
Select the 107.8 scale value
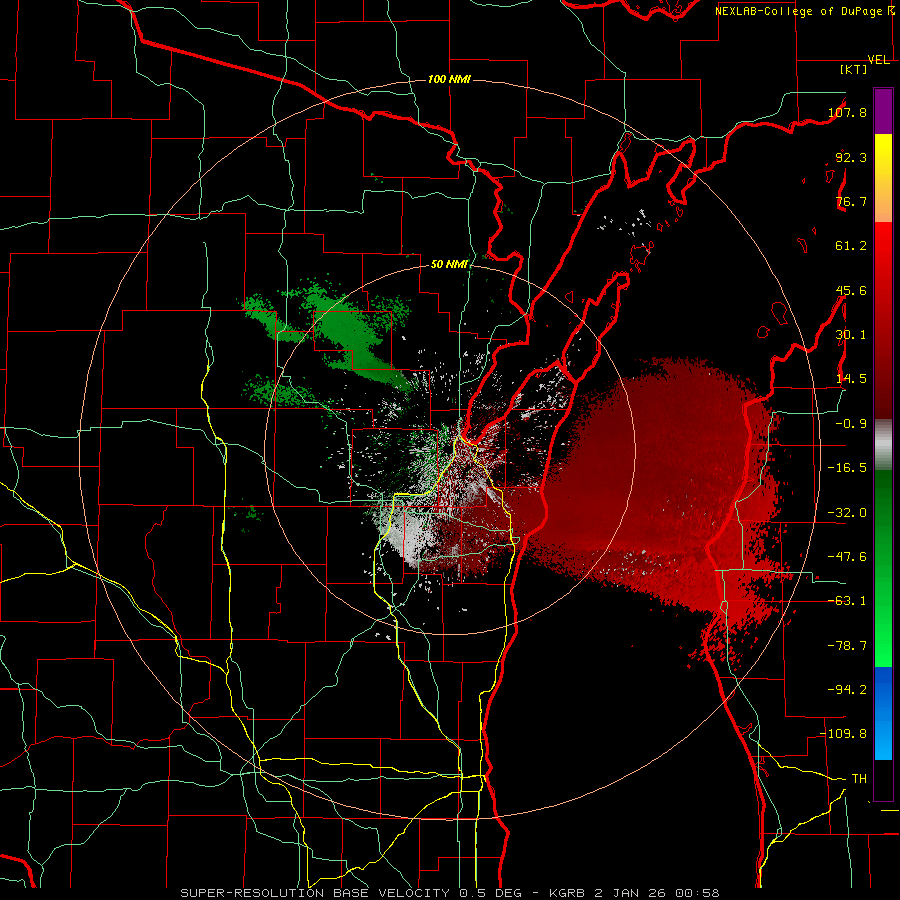point(847,112)
